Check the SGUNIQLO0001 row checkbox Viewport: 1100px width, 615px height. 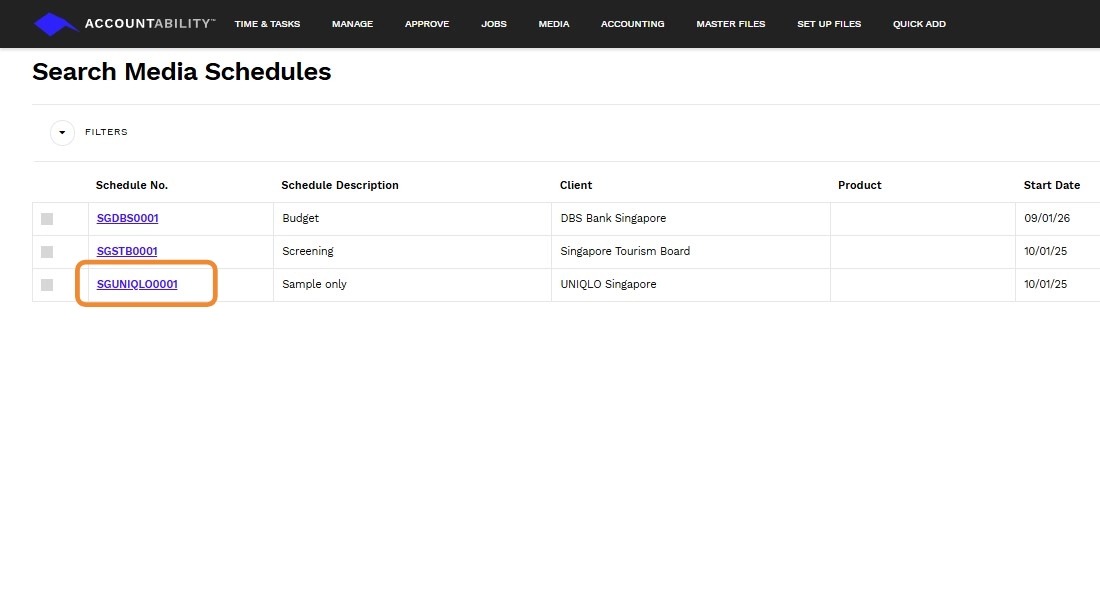47,285
